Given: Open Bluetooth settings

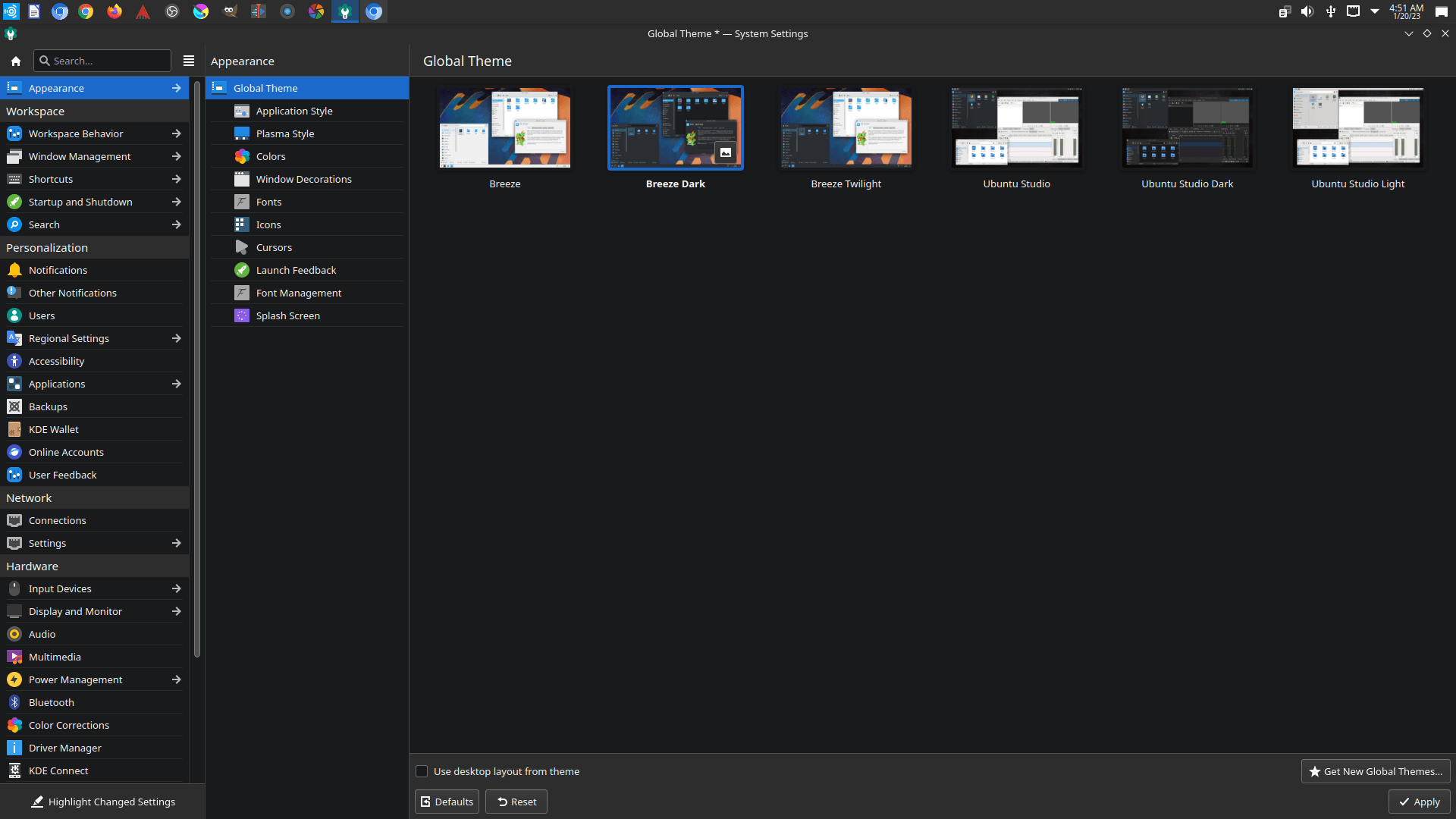Looking at the screenshot, I should pyautogui.click(x=52, y=702).
